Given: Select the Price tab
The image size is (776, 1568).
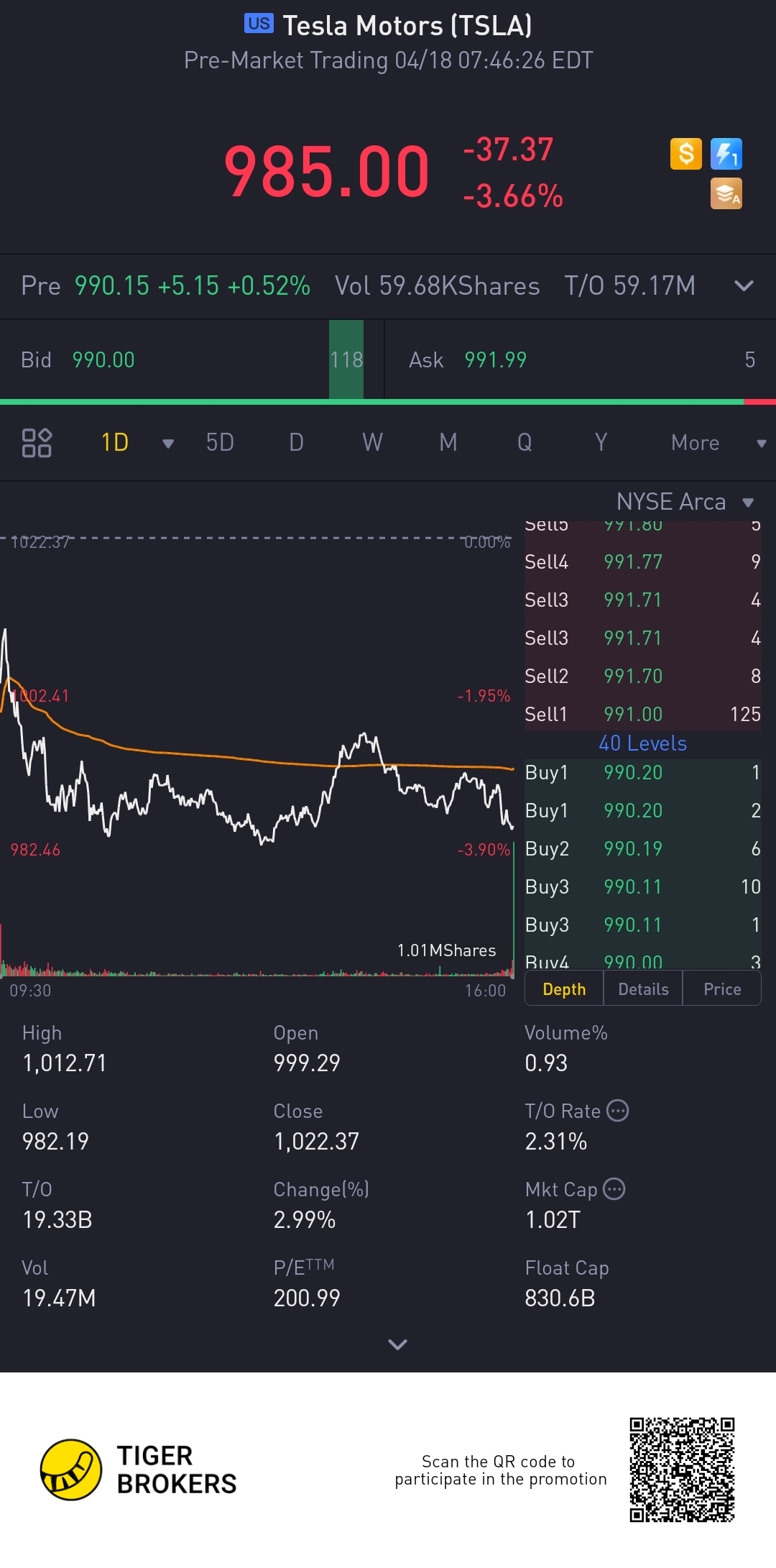Looking at the screenshot, I should pos(722,989).
